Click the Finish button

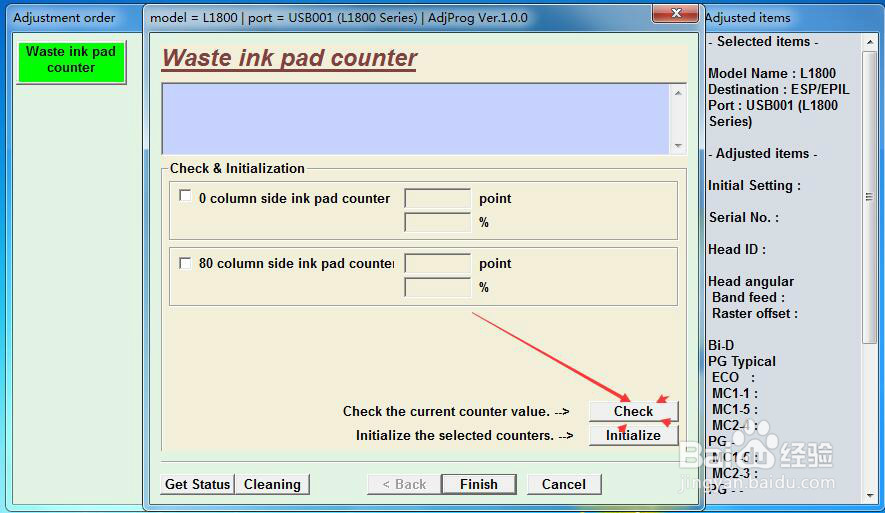pyautogui.click(x=479, y=484)
